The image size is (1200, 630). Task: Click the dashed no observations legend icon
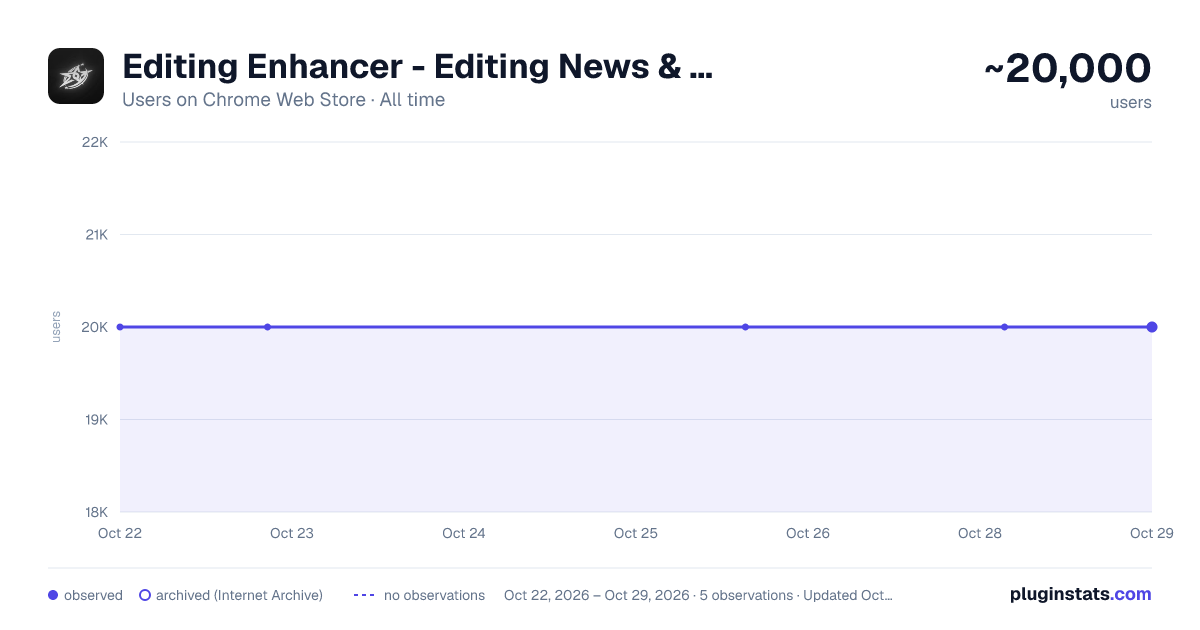click(x=364, y=595)
